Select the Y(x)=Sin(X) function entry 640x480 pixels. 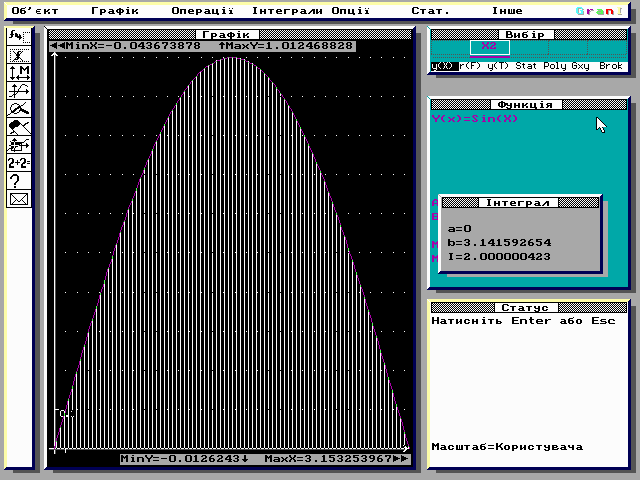[475, 119]
